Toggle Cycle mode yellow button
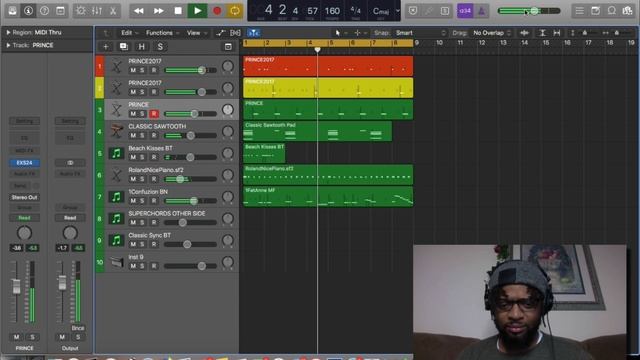This screenshot has height=360, width=640. pos(235,11)
